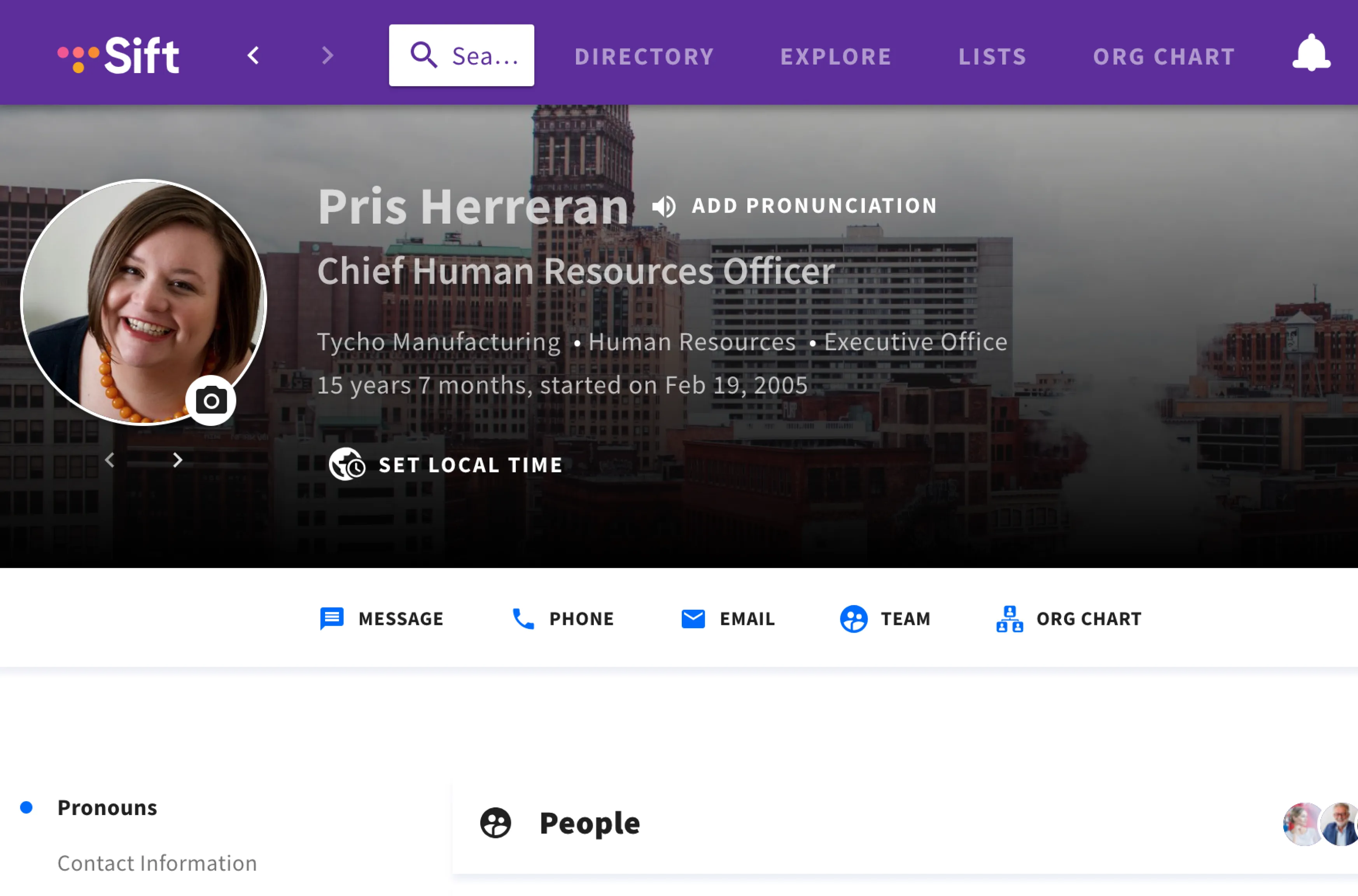The height and width of the screenshot is (896, 1358).
Task: Click the Phone handset icon
Action: [x=523, y=618]
